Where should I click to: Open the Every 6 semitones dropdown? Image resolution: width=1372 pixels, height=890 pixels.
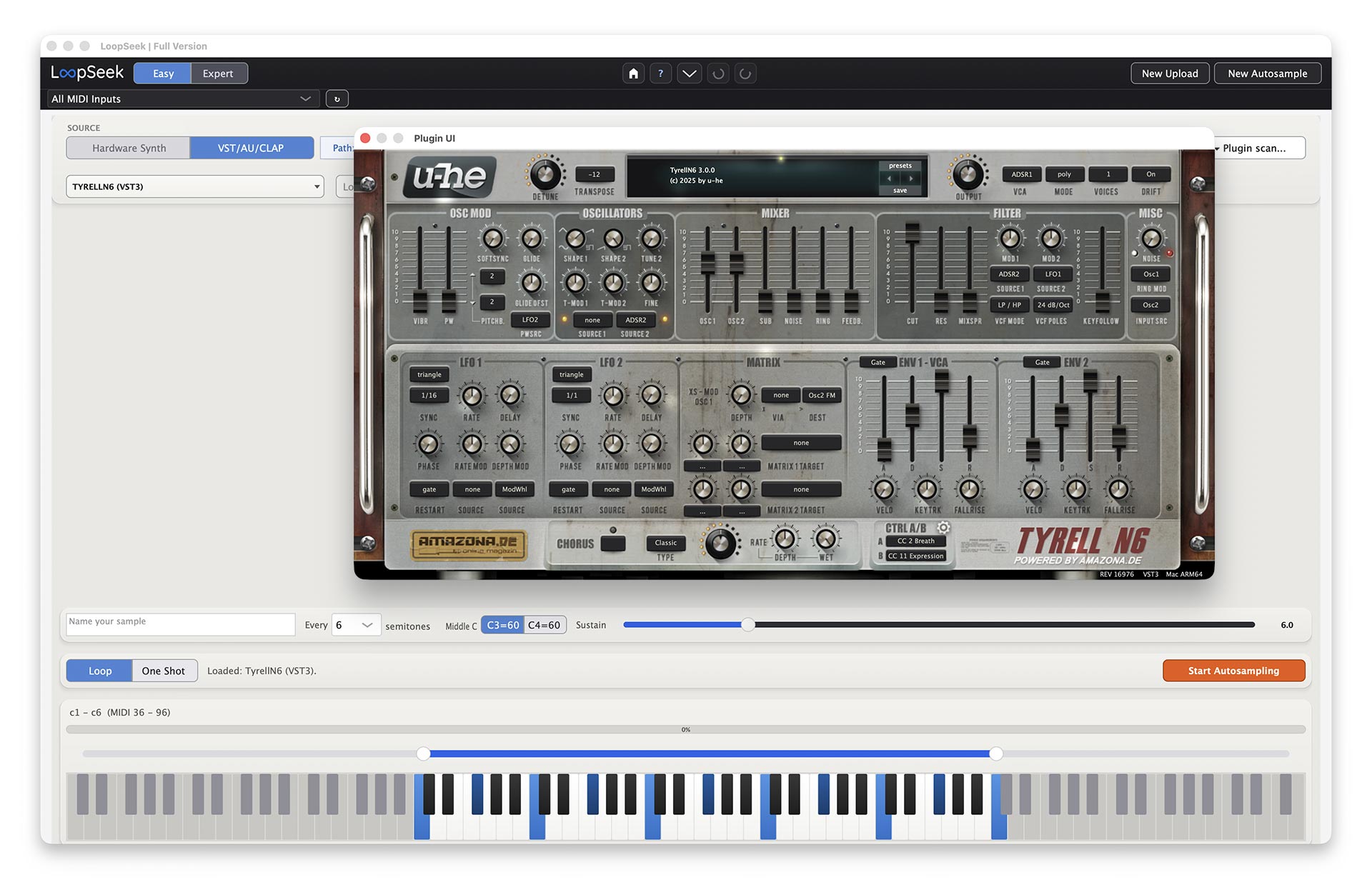pyautogui.click(x=356, y=625)
